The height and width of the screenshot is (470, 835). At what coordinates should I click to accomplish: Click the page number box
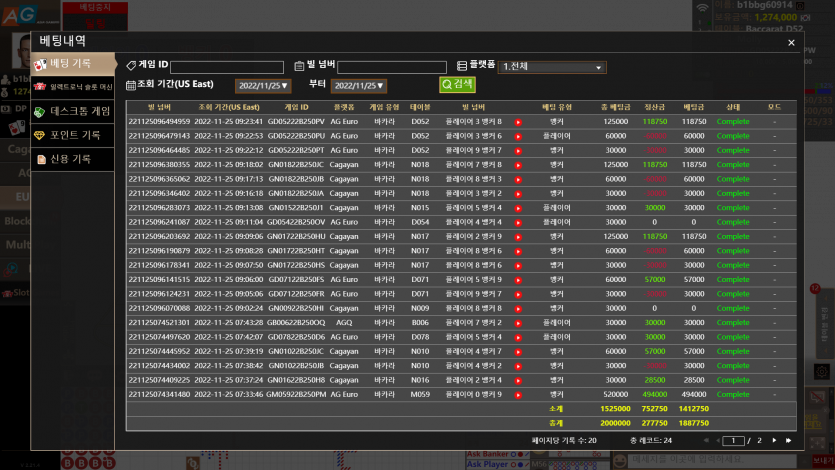[x=733, y=441]
